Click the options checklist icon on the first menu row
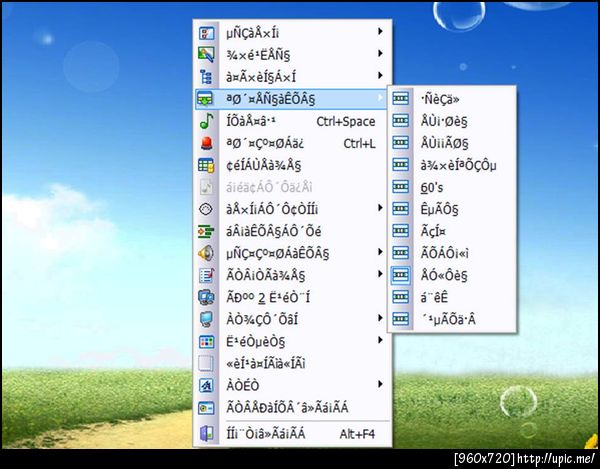The width and height of the screenshot is (600, 469). 206,33
